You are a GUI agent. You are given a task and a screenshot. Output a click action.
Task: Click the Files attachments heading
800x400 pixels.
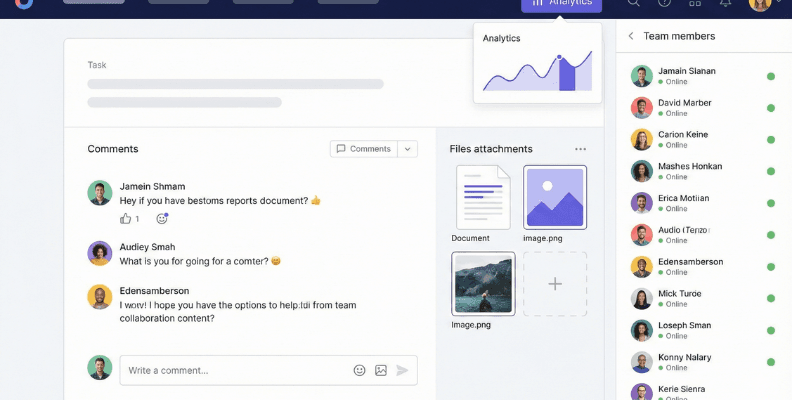pyautogui.click(x=491, y=149)
